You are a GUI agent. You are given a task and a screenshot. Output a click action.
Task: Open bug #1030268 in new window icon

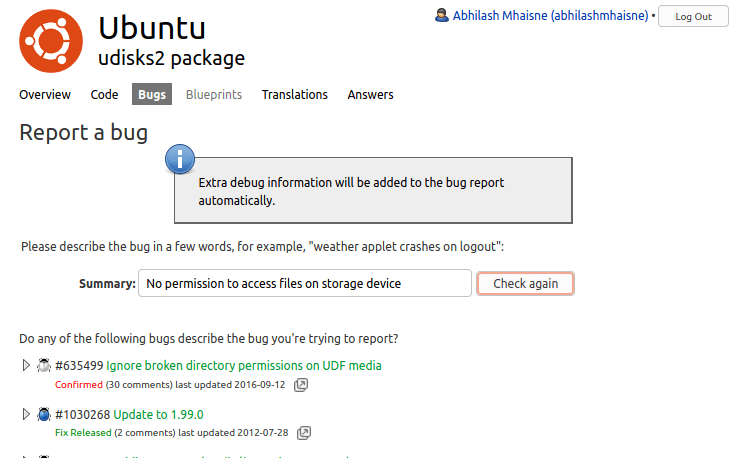304,433
